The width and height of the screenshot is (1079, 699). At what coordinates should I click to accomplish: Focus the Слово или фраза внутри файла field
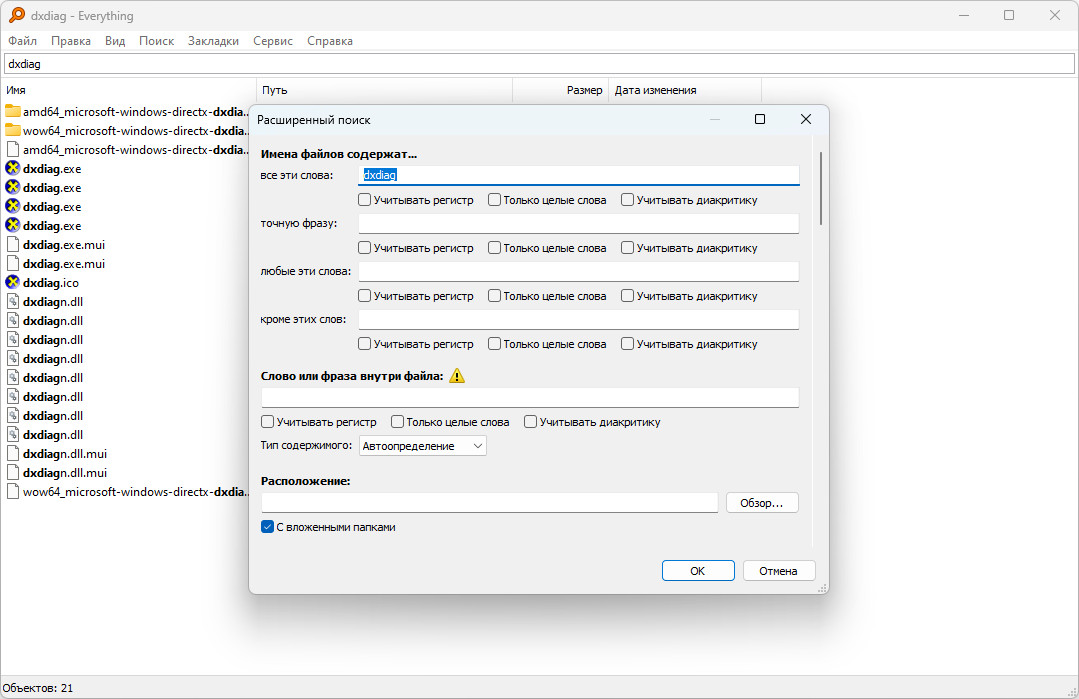530,398
